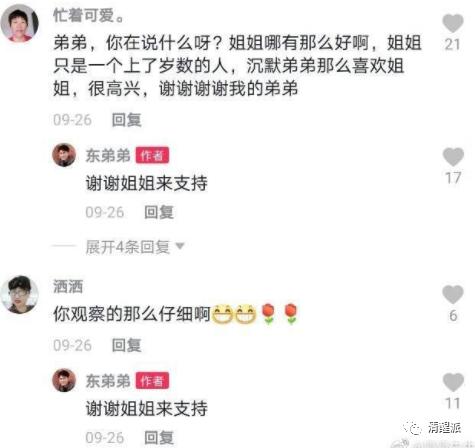This screenshot has width=475, height=448.
Task: Reply to the last 东弟弟 comment via 回复
Action: (x=159, y=438)
